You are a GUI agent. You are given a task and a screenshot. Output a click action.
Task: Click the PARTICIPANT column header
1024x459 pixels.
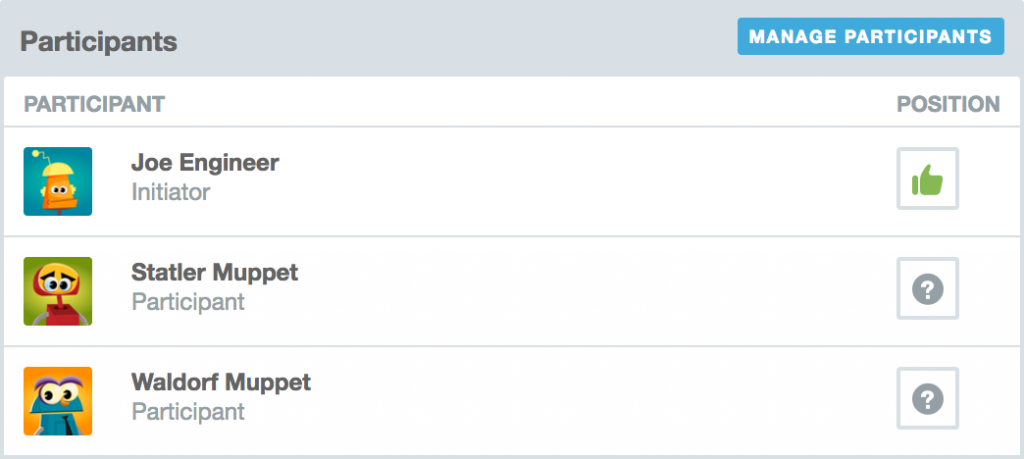coord(94,104)
